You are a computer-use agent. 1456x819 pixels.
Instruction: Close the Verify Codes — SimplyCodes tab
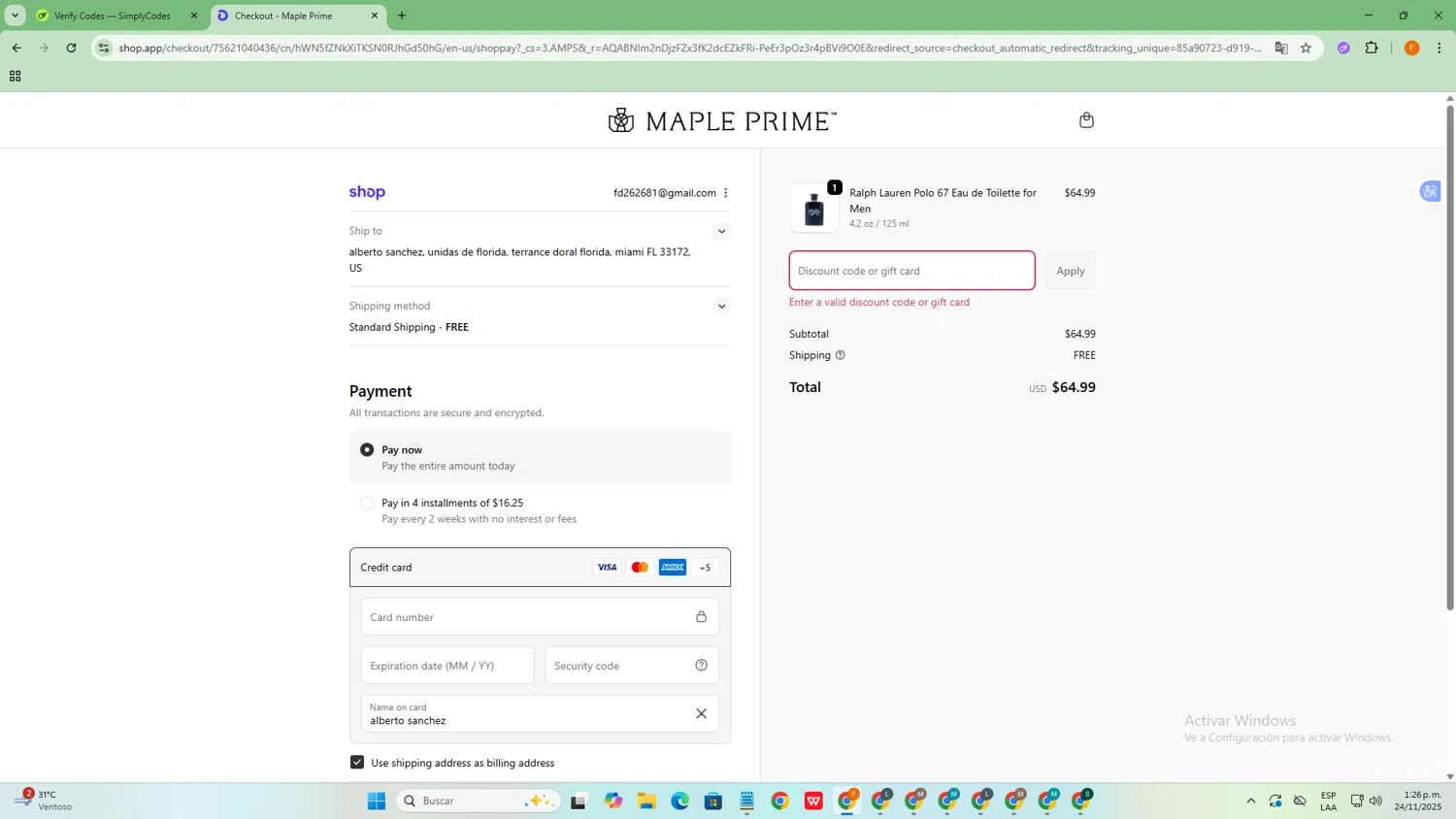pos(193,16)
